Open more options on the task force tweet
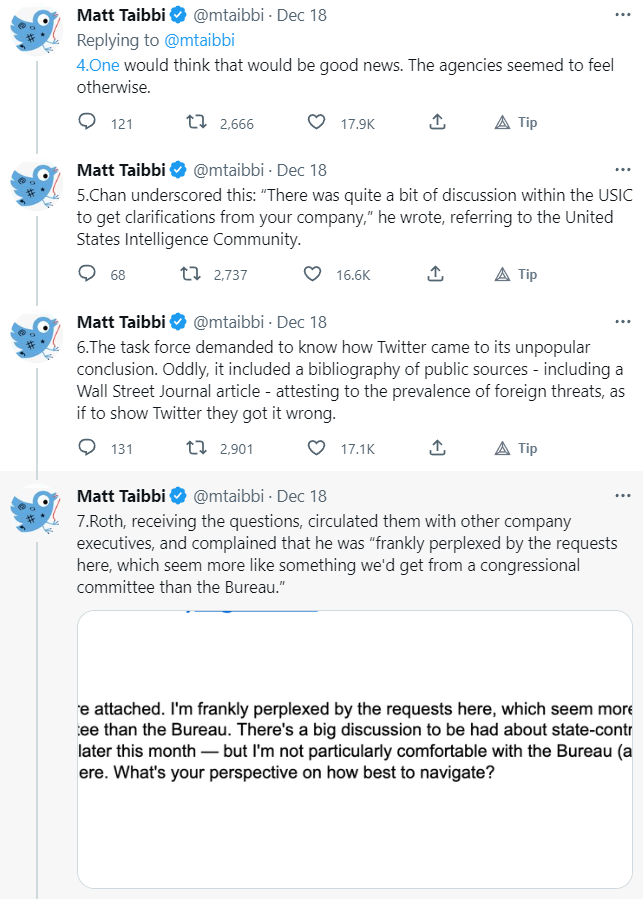643x899 pixels. (622, 322)
